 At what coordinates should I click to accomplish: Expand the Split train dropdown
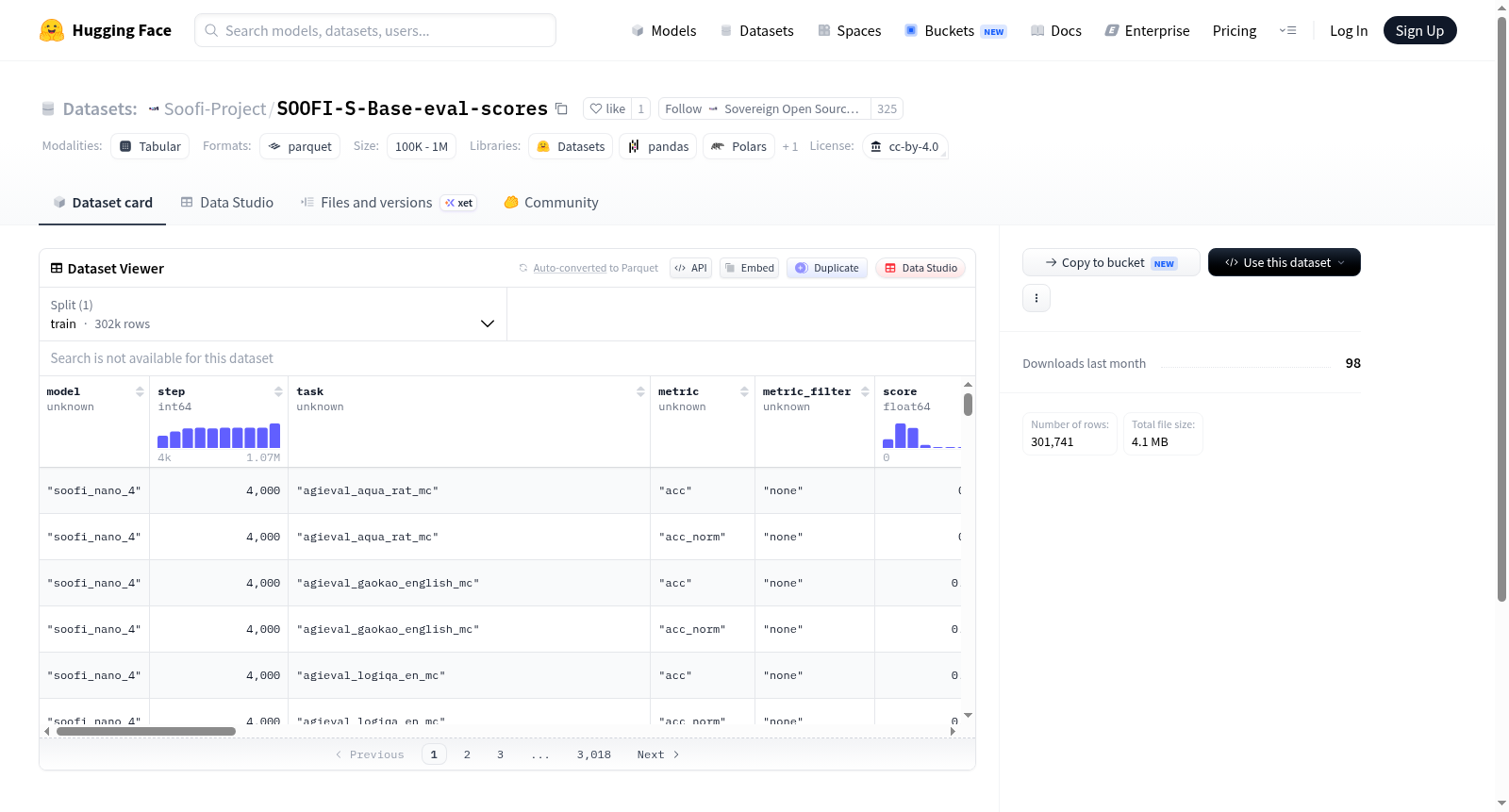pyautogui.click(x=273, y=314)
